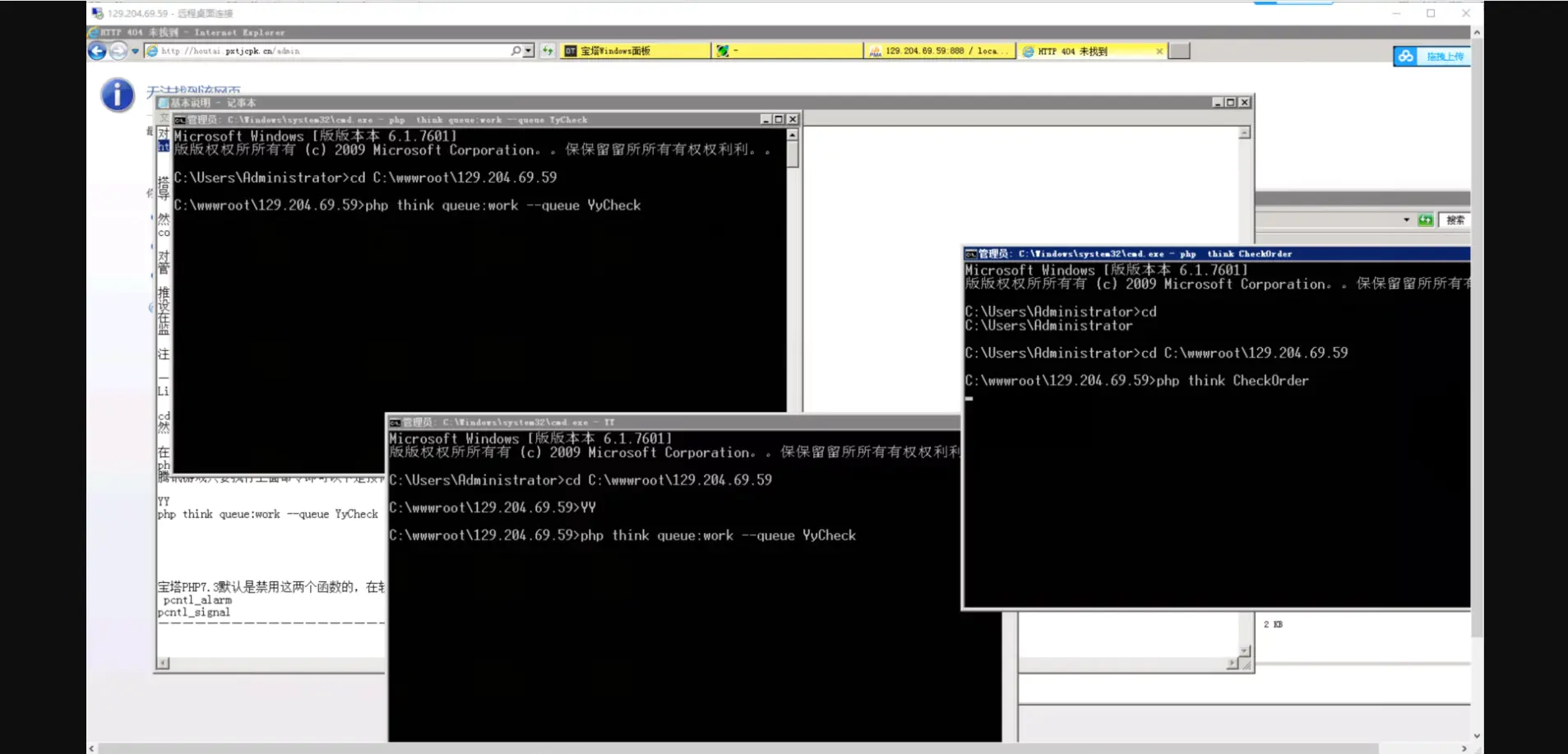Switch to the 129.204.69.59:888 phpMyAdmin tab
This screenshot has height=754, width=1568.
[x=939, y=51]
